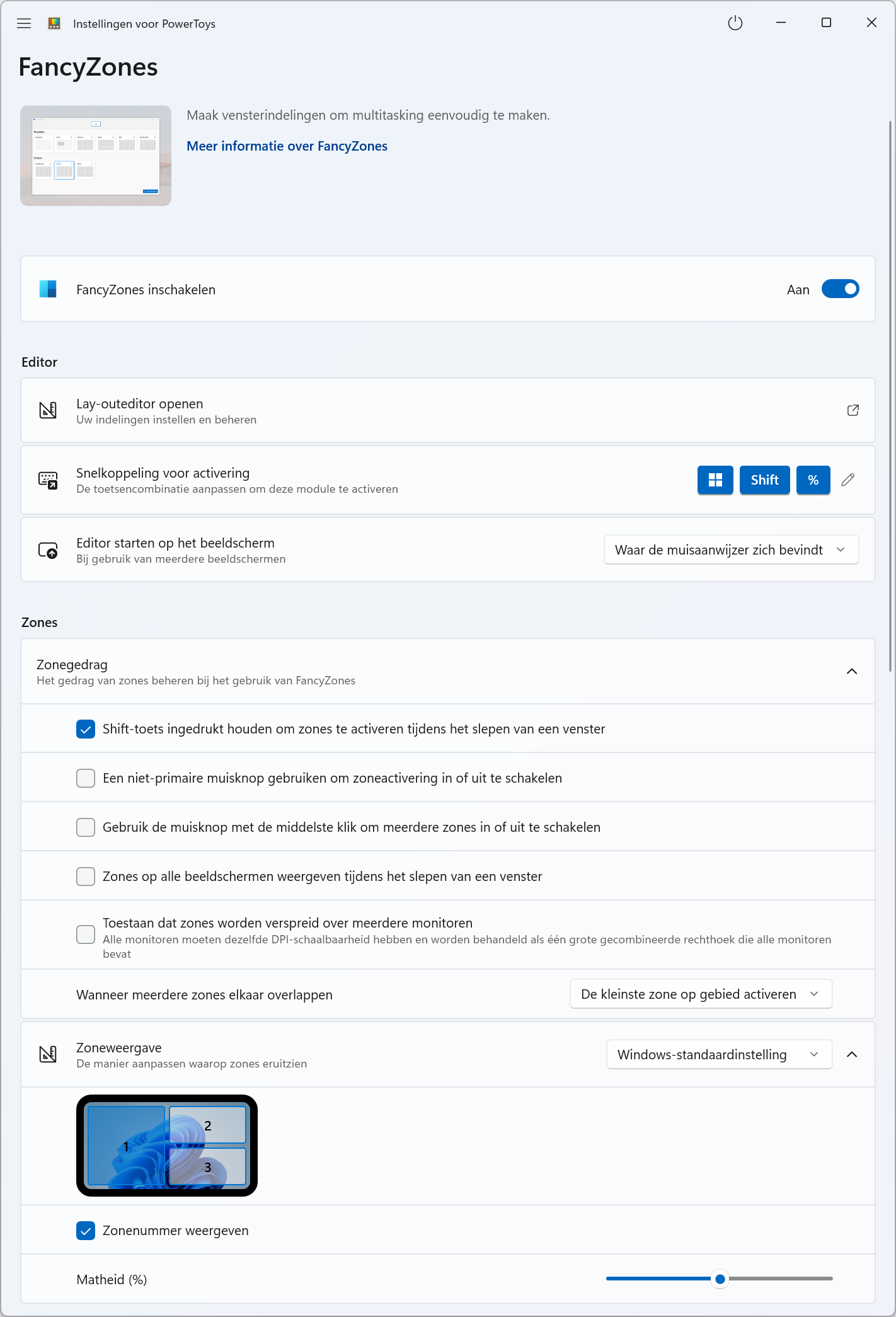The width and height of the screenshot is (896, 1317).
Task: Collapse the Zoneweergave section
Action: pos(852,1055)
